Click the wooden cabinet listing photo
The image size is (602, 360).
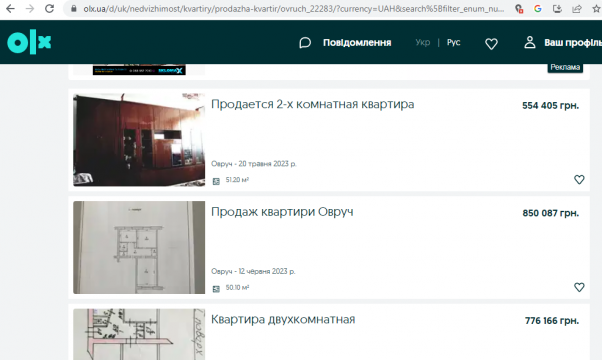click(x=139, y=140)
